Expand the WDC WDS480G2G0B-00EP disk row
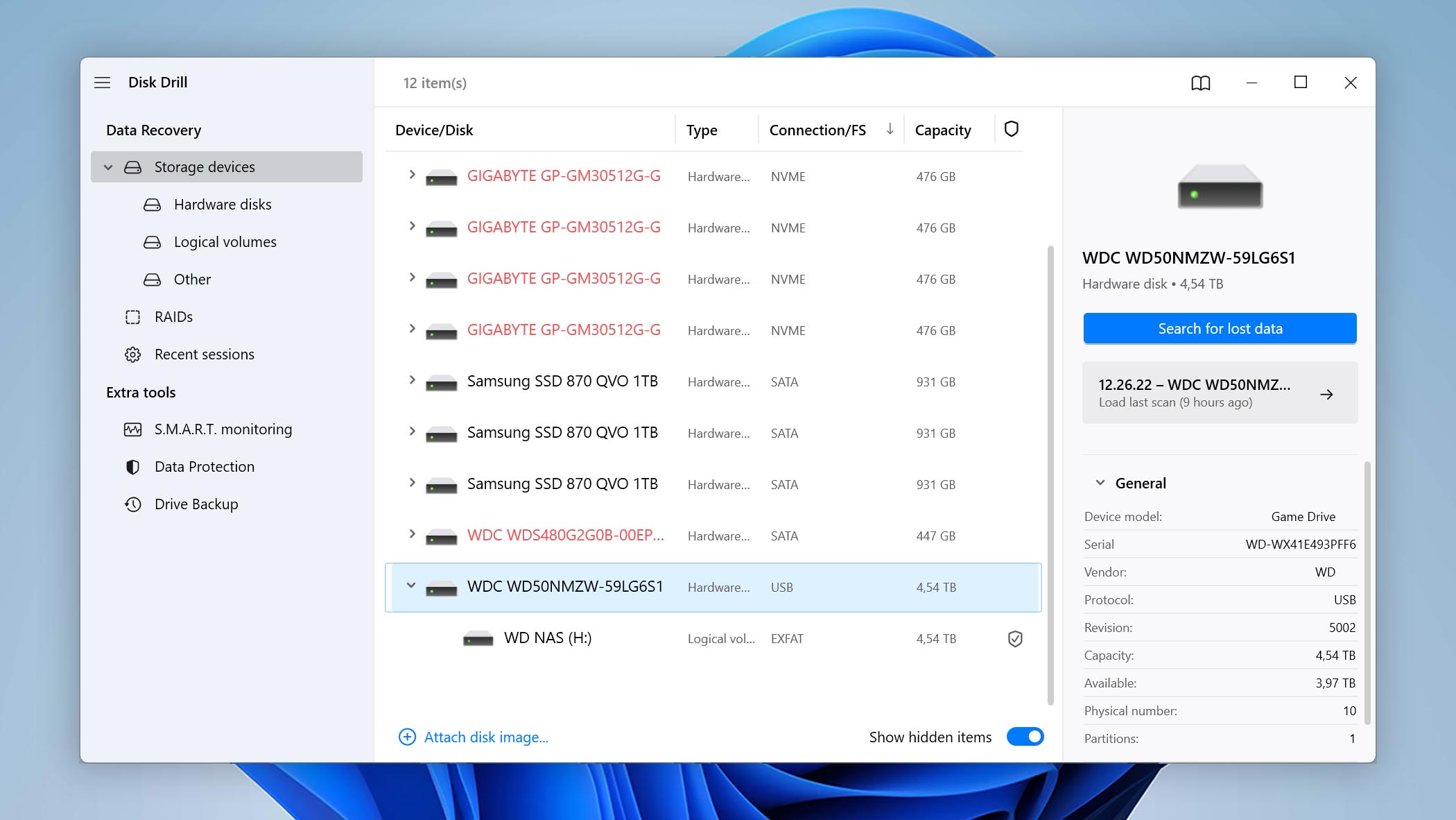 pyautogui.click(x=412, y=534)
